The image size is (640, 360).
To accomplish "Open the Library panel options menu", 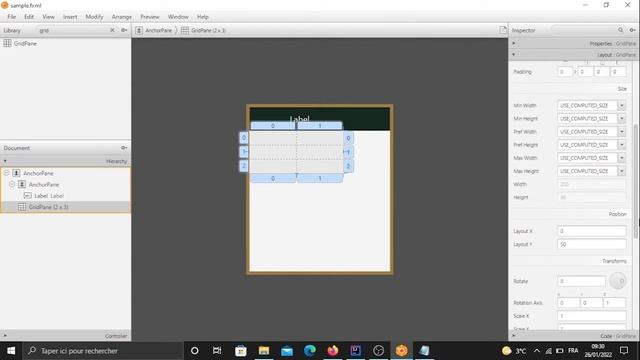I will click(x=124, y=30).
